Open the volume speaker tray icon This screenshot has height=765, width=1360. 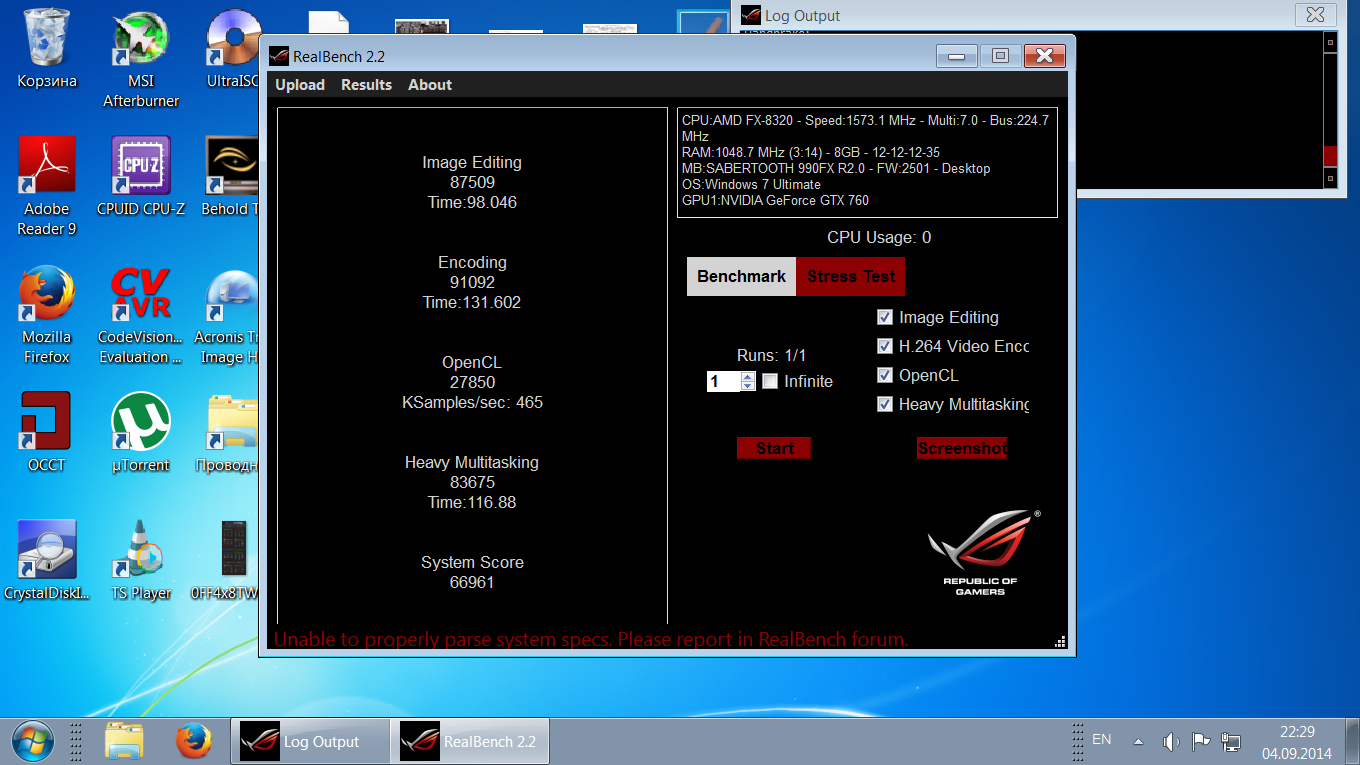pyautogui.click(x=1171, y=742)
